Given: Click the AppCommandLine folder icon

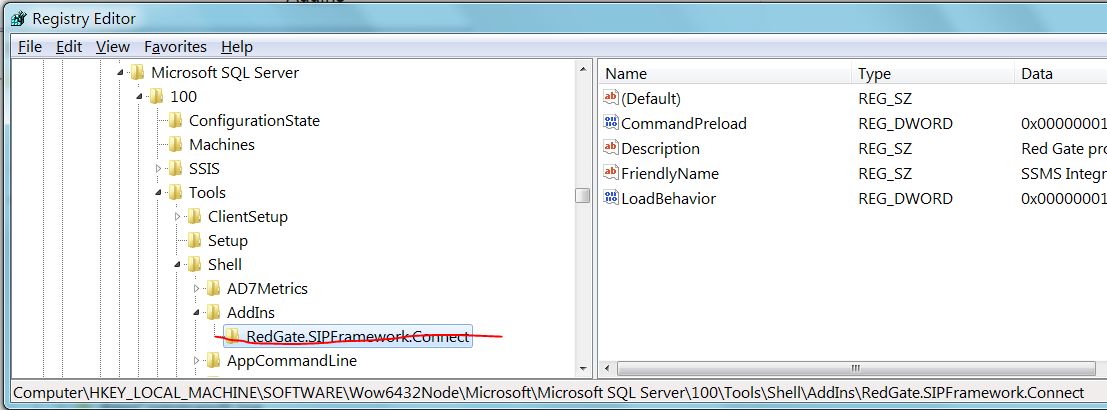Looking at the screenshot, I should click(x=213, y=361).
